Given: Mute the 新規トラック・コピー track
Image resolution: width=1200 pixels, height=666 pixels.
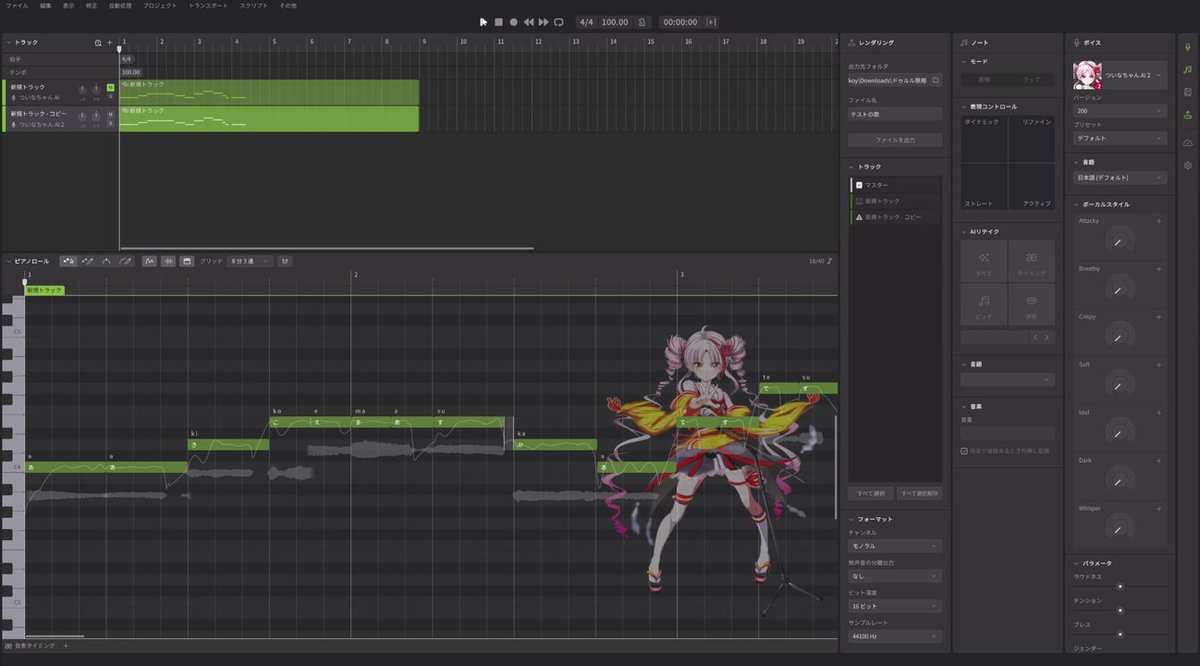Looking at the screenshot, I should coord(110,114).
